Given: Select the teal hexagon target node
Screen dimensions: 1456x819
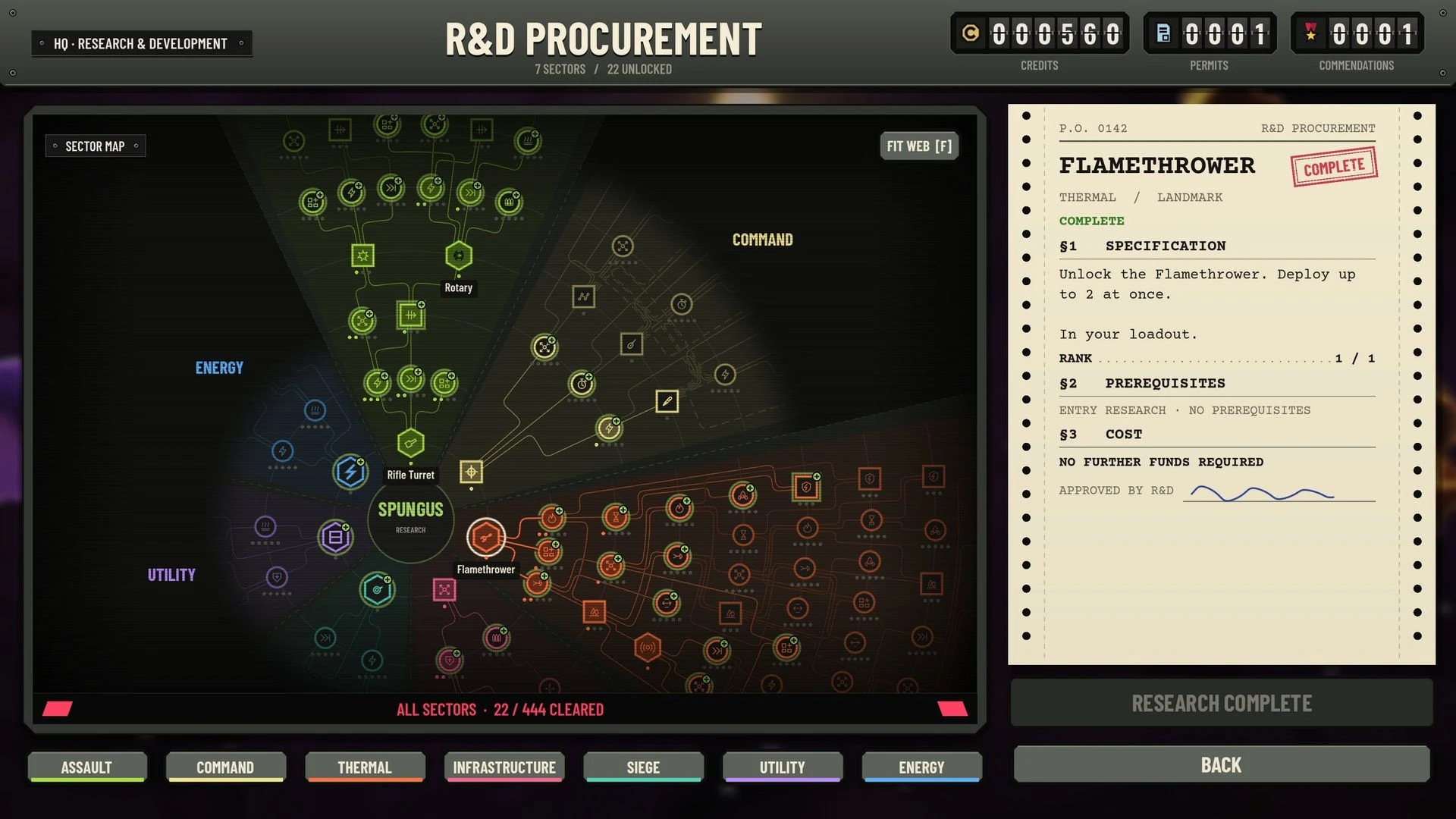Looking at the screenshot, I should tap(377, 590).
